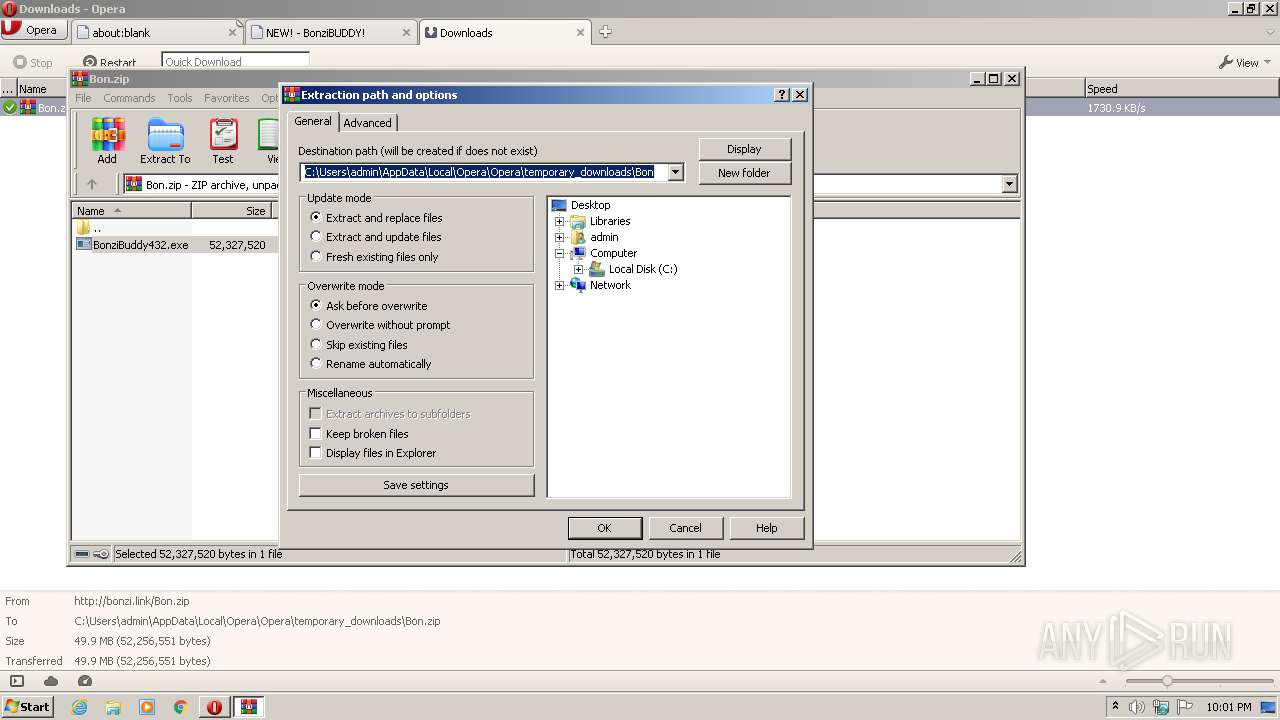Screen dimensions: 1280x720
Task: Click the Quick Download input field
Action: pos(235,62)
